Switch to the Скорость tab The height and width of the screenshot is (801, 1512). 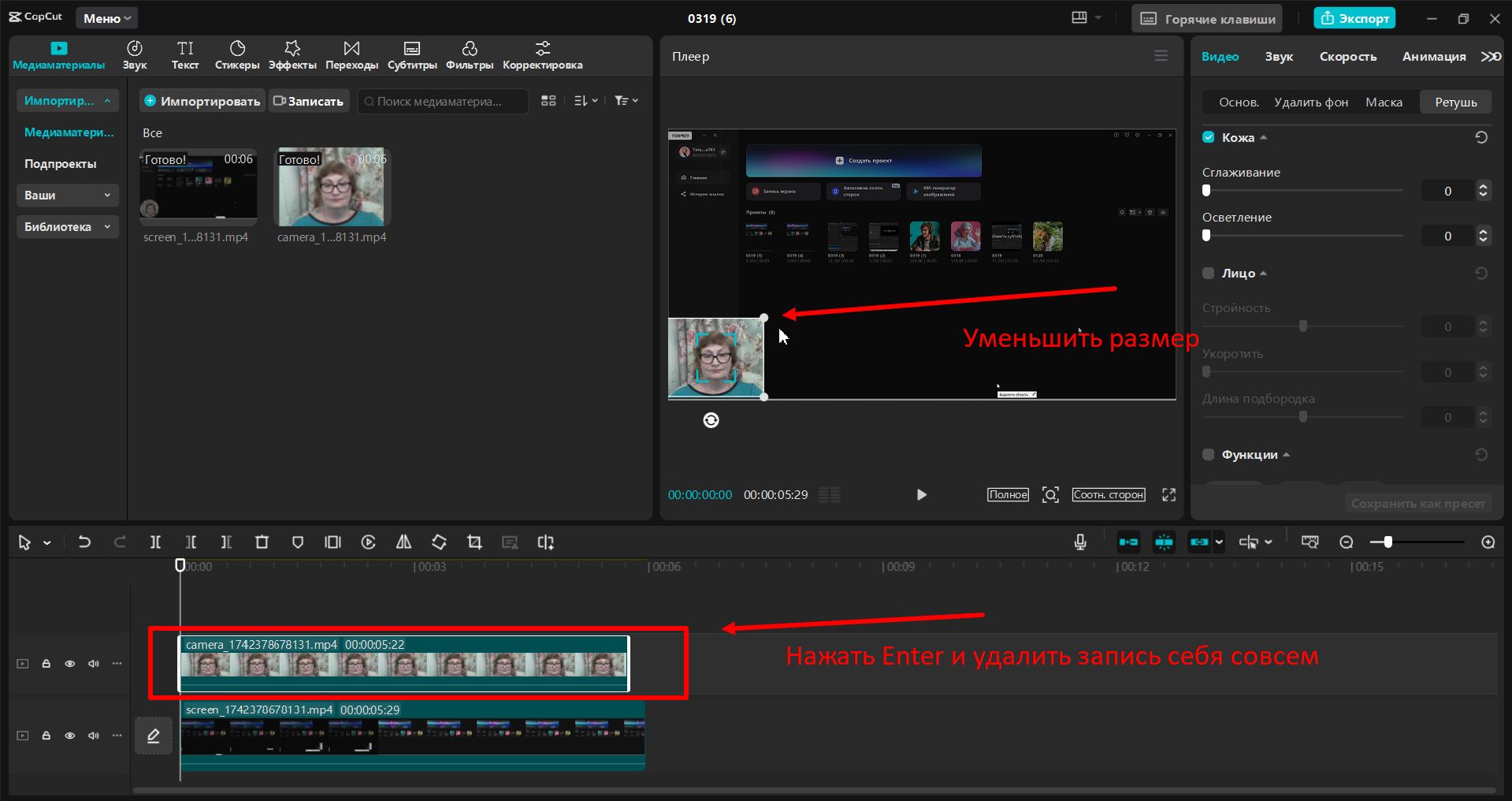coord(1348,57)
